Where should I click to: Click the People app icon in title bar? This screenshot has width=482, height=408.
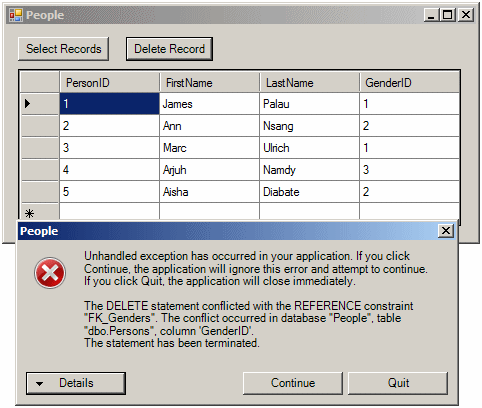[x=16, y=15]
